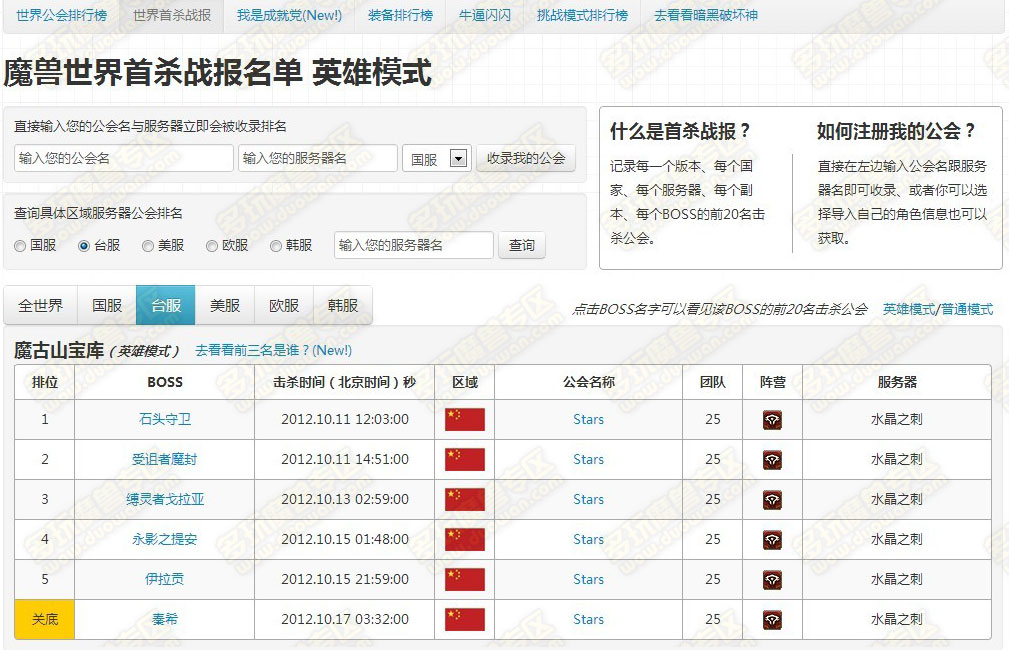Image resolution: width=1009 pixels, height=650 pixels.
Task: Switch to 台服 region tab
Action: coord(166,305)
